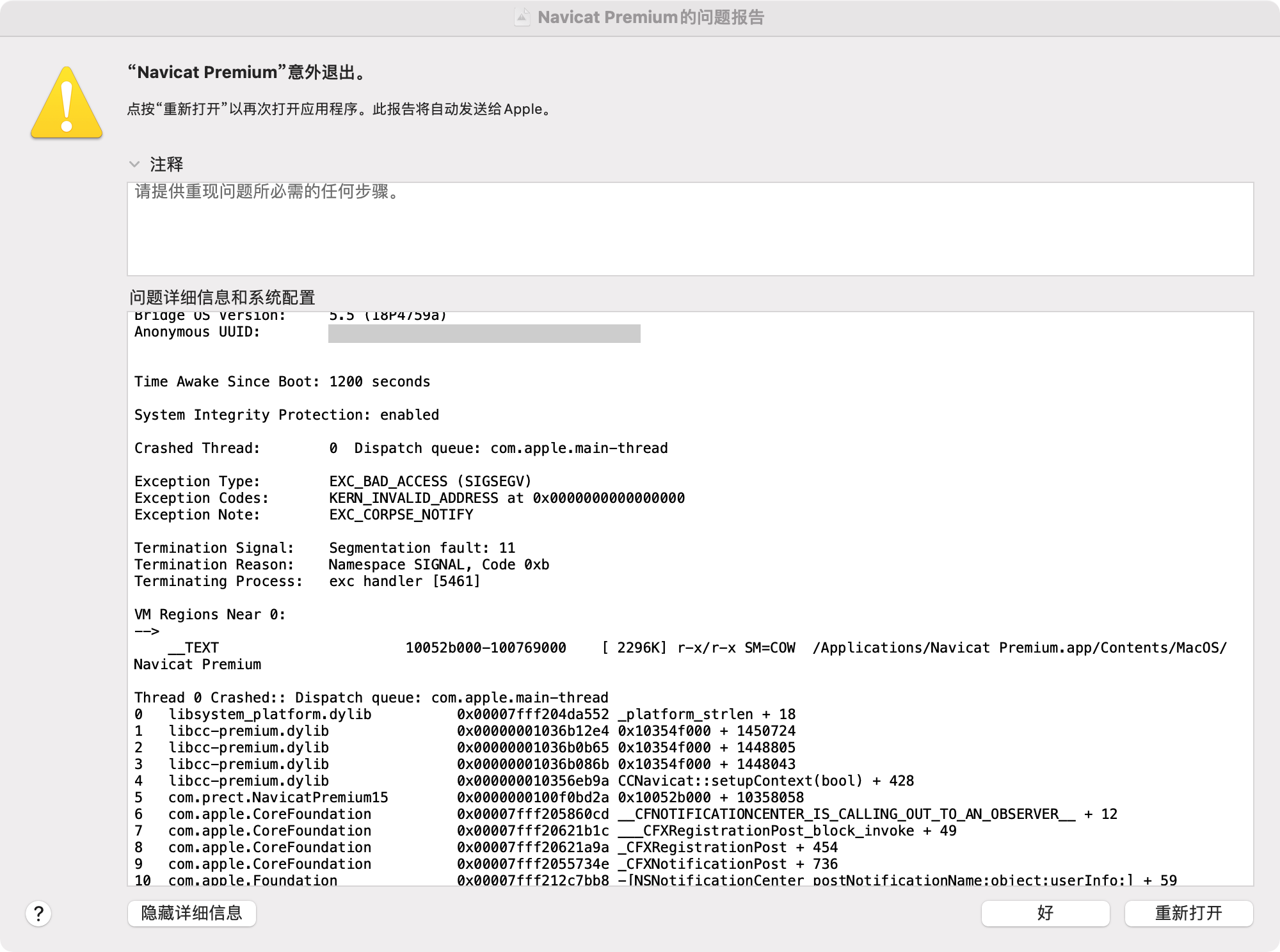Click the document icon in title bar
This screenshot has width=1280, height=952.
522,17
